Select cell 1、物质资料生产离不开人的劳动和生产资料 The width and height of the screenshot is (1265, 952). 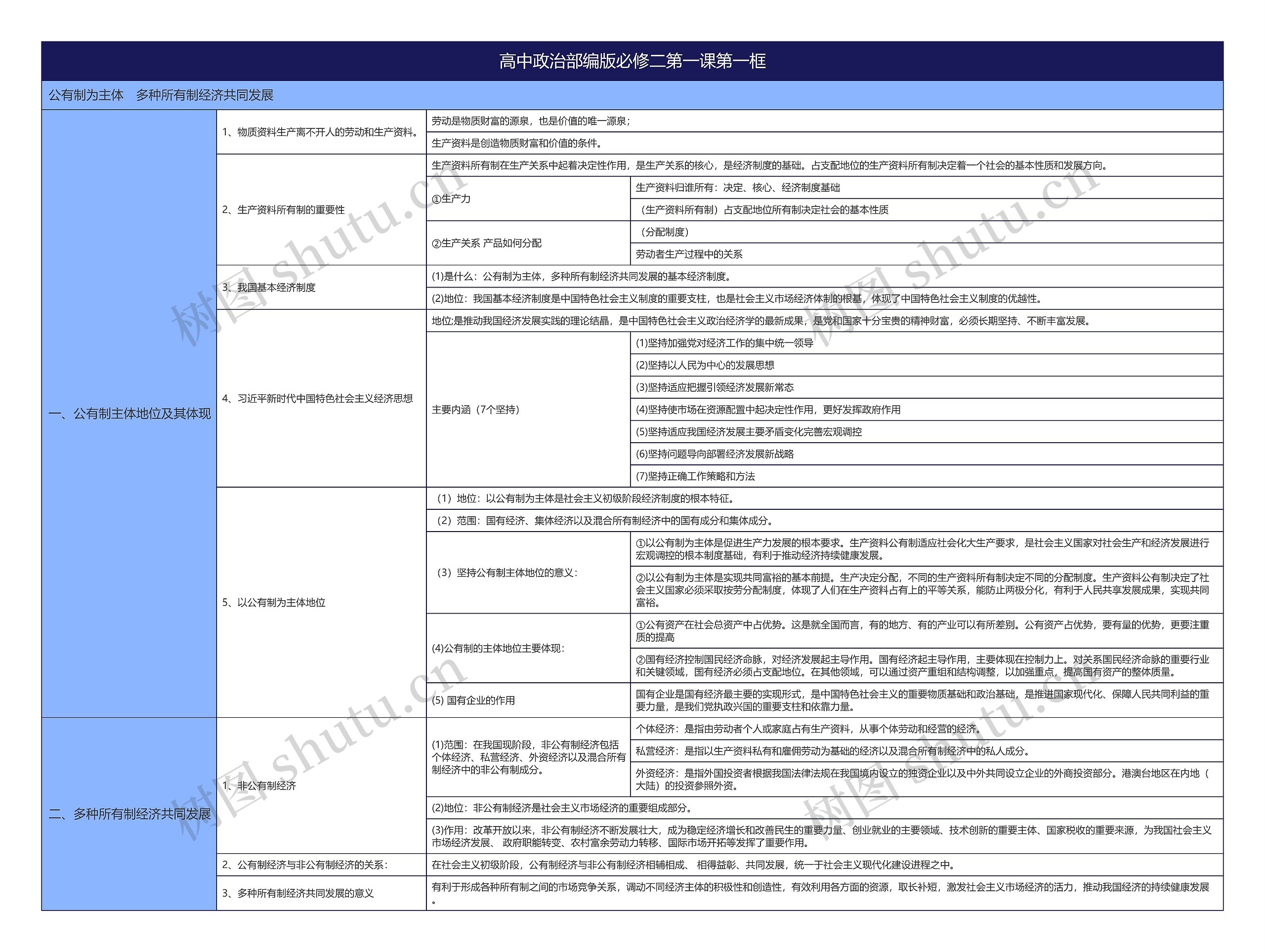pos(321,132)
